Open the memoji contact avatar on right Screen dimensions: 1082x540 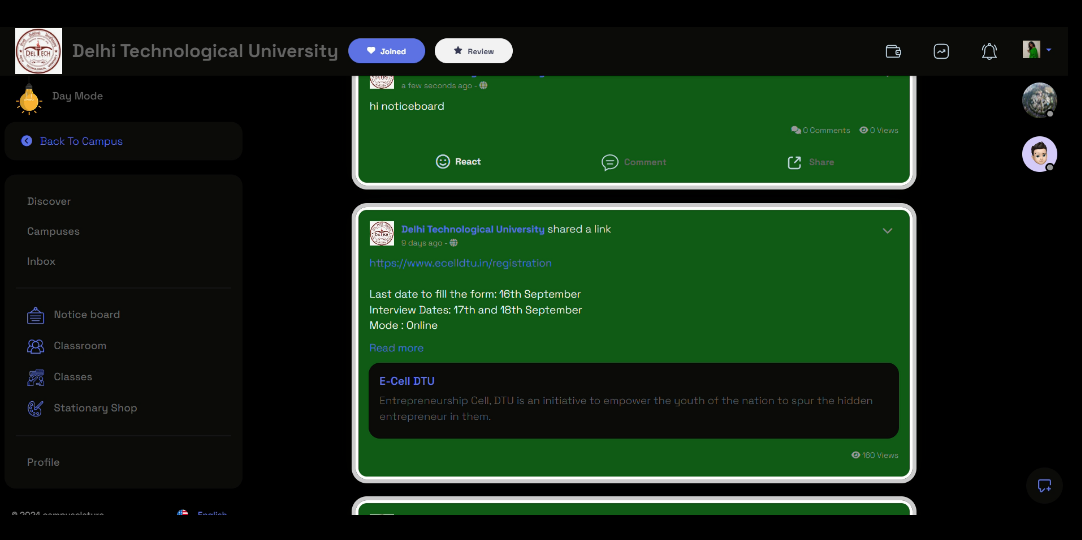click(1039, 154)
